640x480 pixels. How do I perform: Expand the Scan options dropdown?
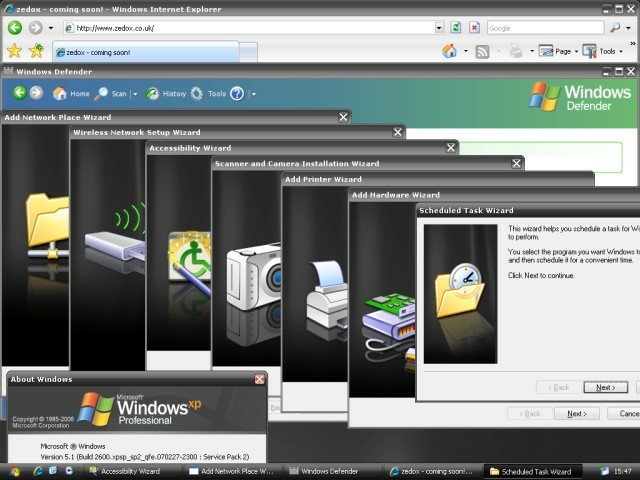click(135, 94)
